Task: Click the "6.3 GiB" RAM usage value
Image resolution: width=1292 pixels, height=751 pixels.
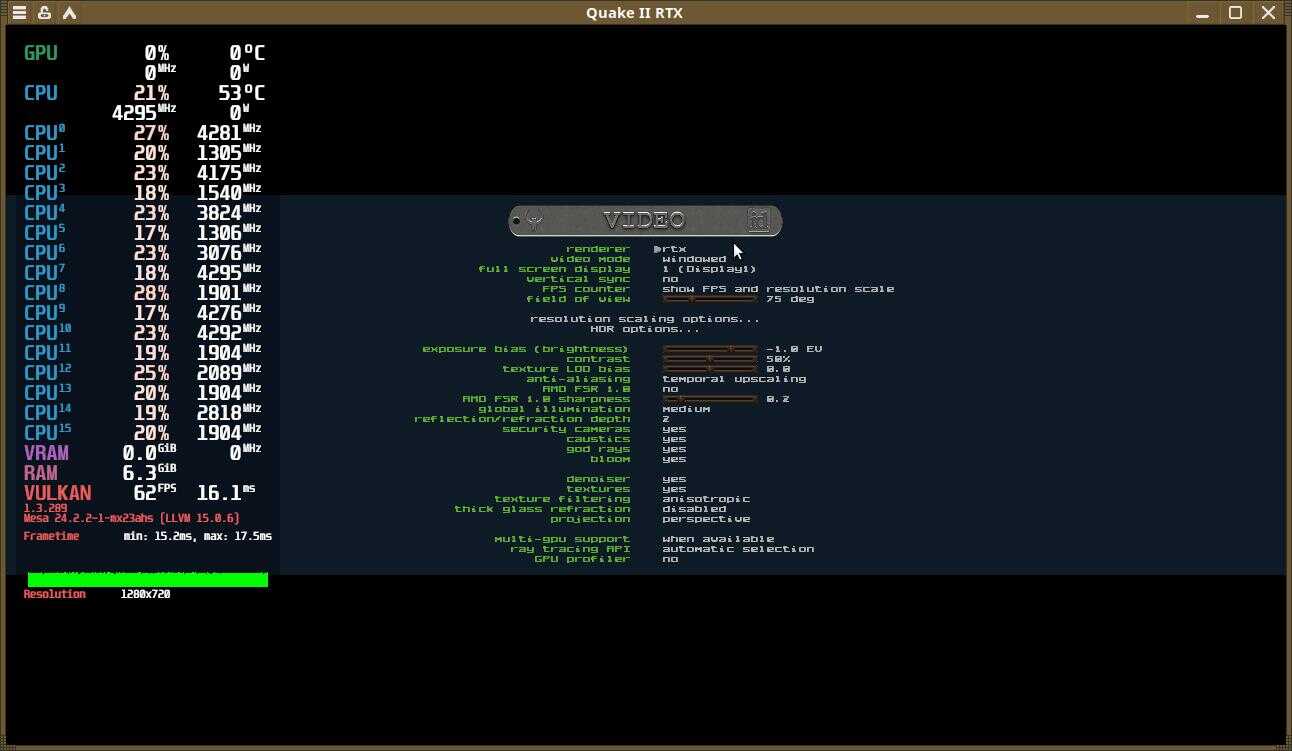Action: pos(149,472)
